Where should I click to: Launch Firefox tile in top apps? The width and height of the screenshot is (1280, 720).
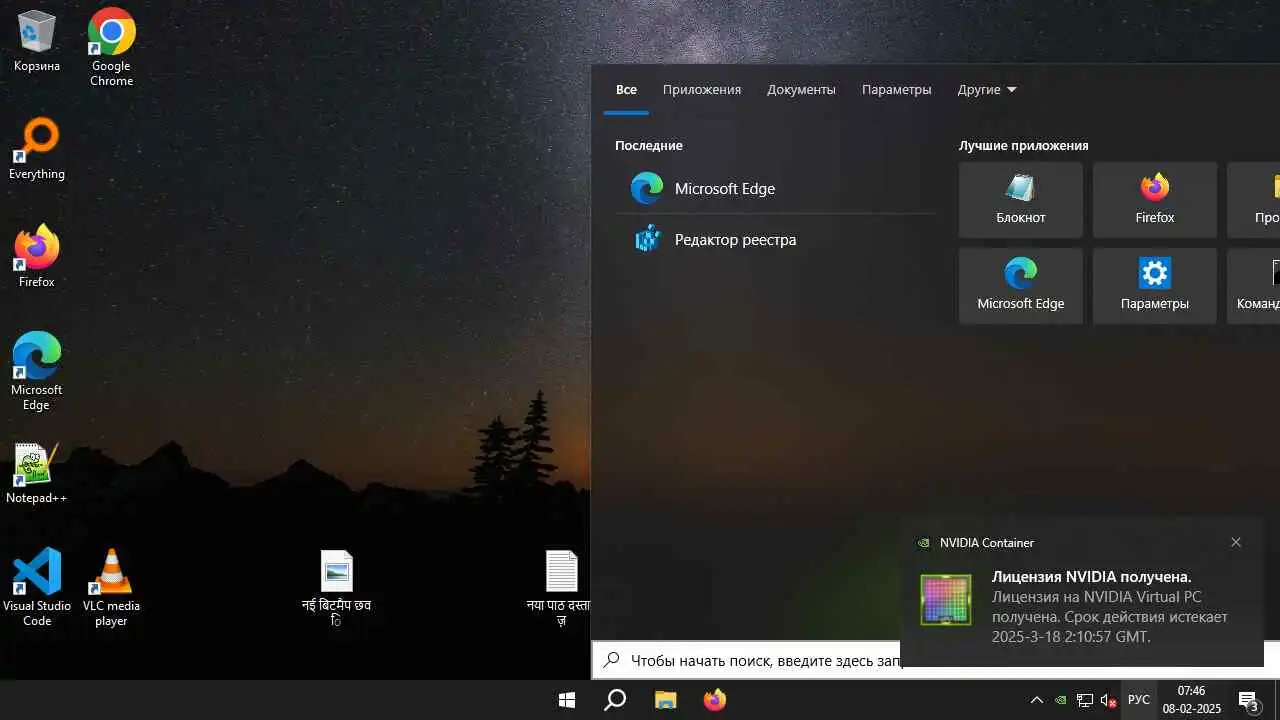coord(1155,200)
